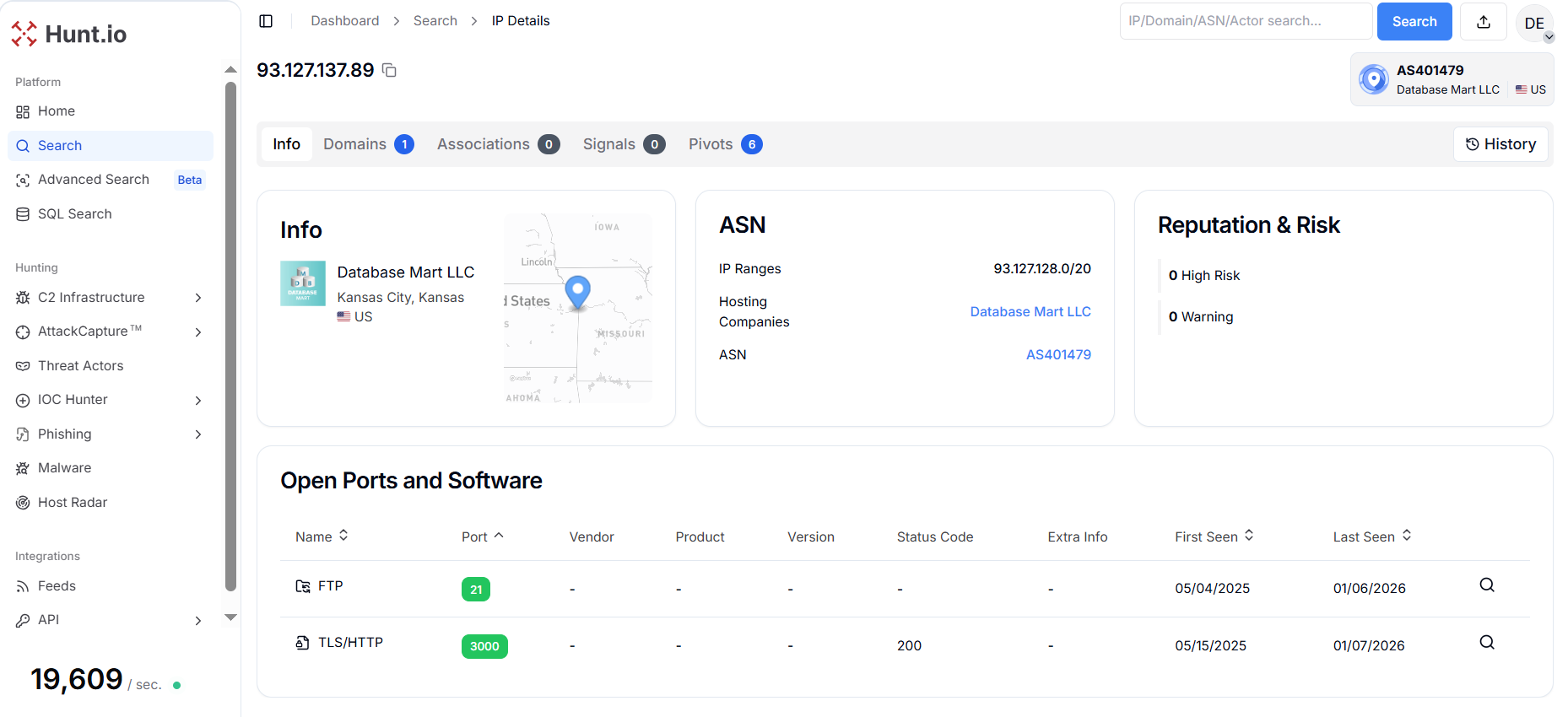
Task: Click the blue Search button
Action: click(1414, 22)
